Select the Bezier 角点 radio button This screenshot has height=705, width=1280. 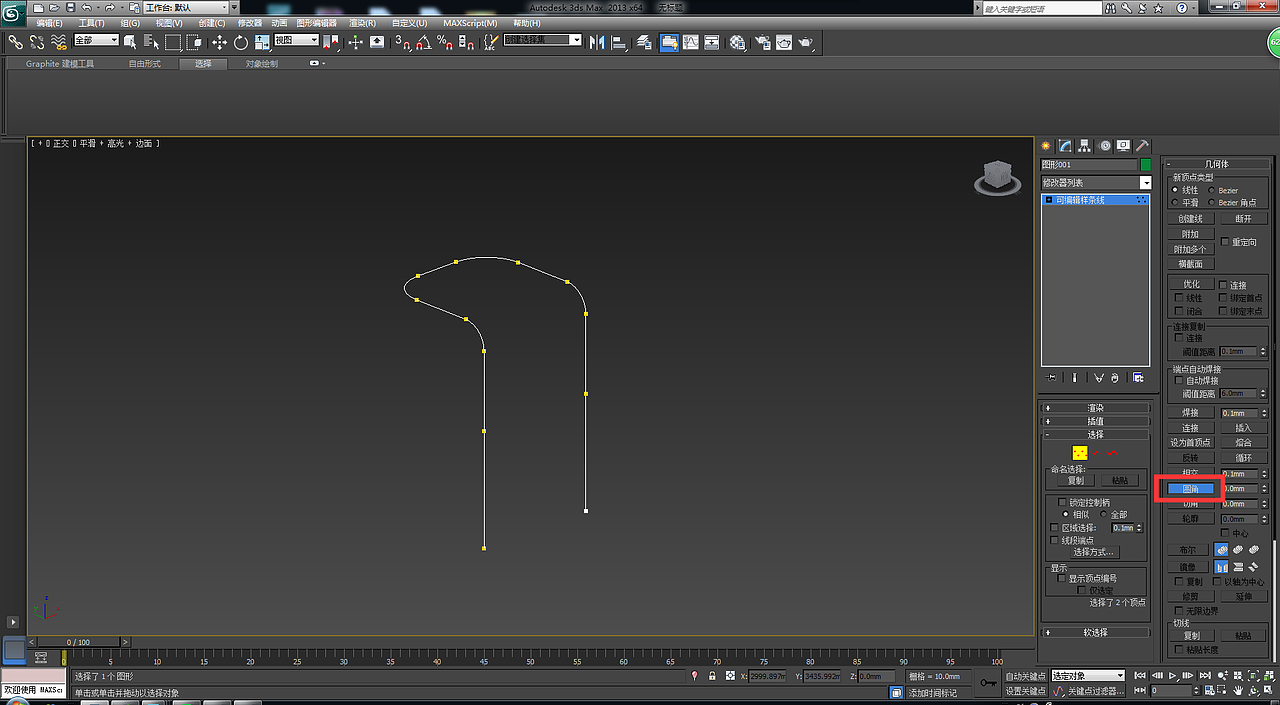[1212, 202]
